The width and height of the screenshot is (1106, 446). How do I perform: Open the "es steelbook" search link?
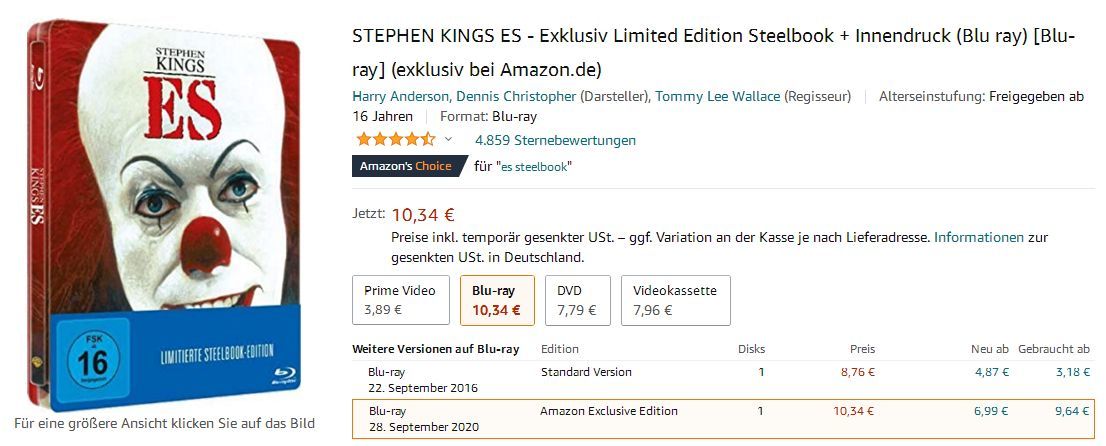535,167
